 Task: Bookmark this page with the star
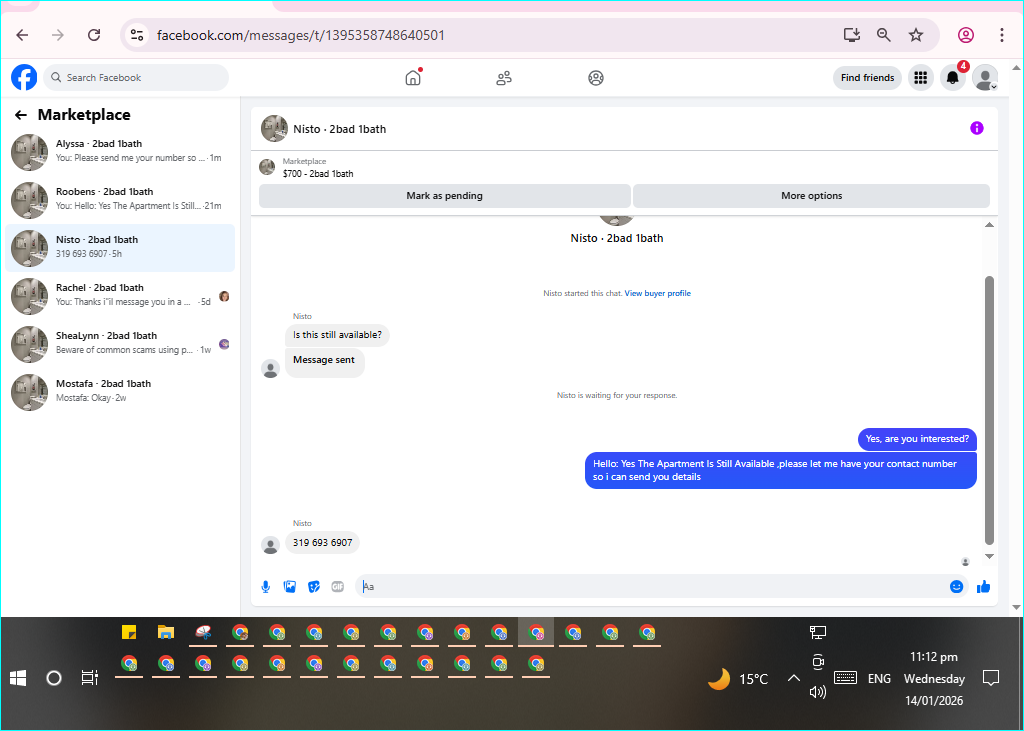[x=916, y=35]
